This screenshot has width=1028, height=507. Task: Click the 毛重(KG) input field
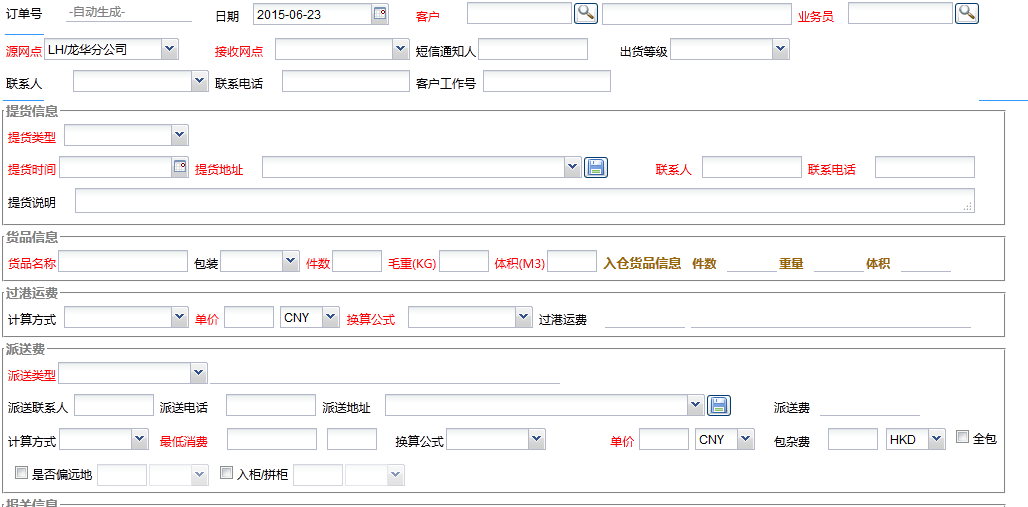tap(464, 262)
